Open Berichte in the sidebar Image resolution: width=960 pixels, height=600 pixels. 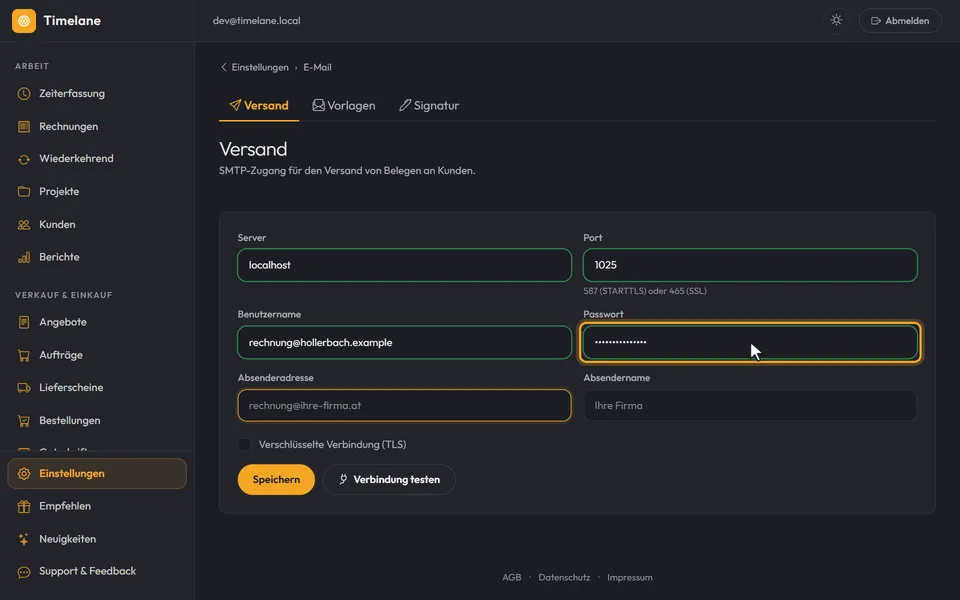97,257
